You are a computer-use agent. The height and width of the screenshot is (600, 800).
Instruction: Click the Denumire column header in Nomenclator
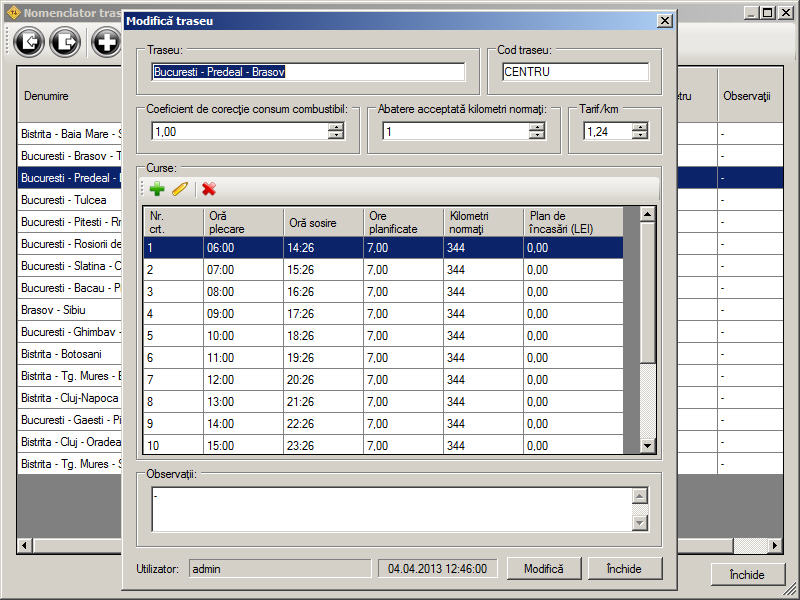tap(70, 96)
